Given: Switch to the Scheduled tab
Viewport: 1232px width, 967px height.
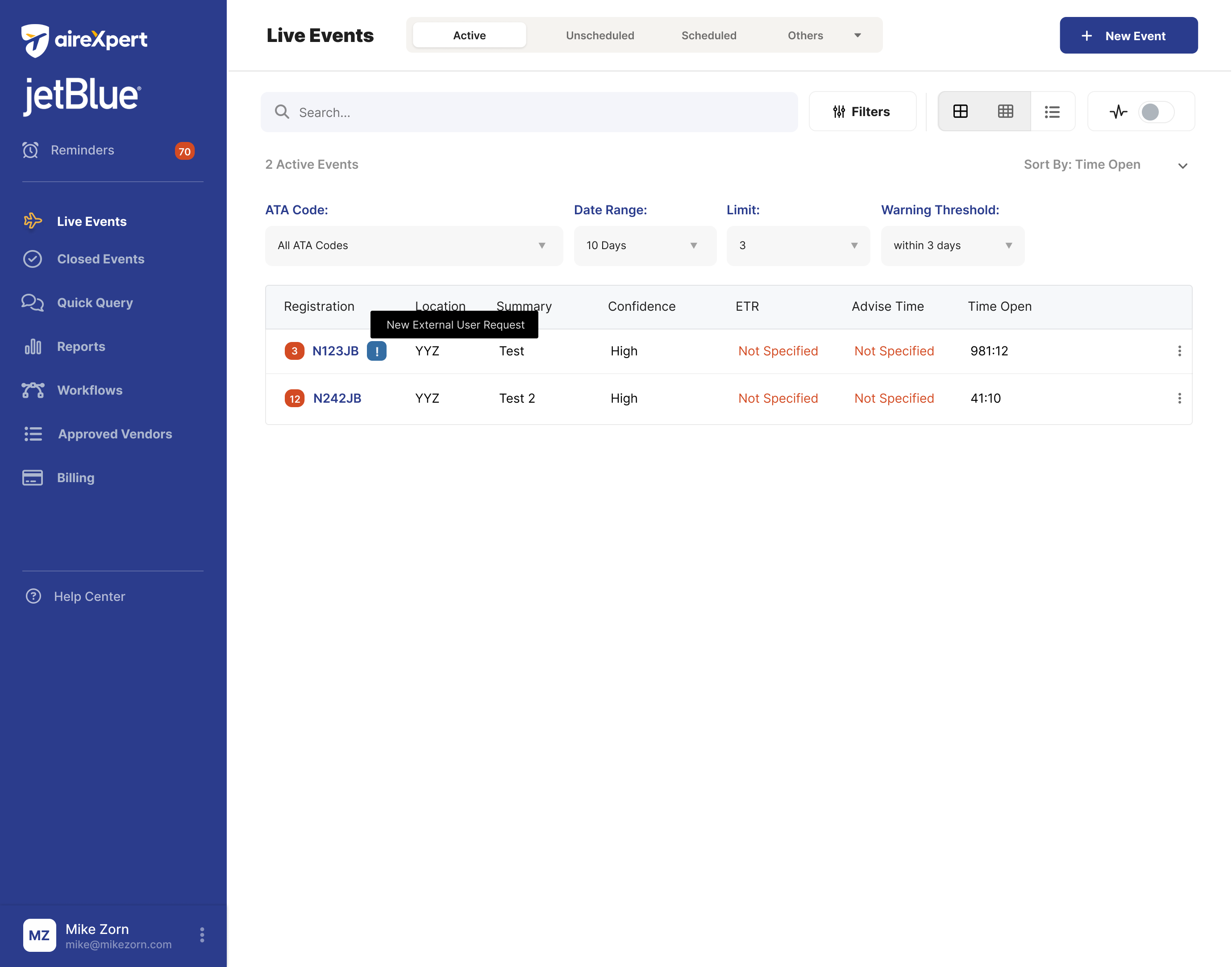Looking at the screenshot, I should coord(708,35).
